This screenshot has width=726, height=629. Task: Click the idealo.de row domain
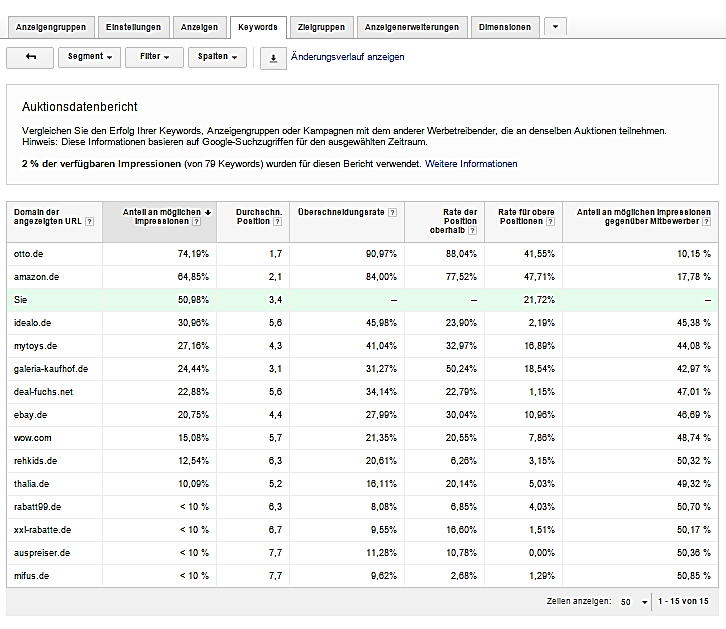(32, 323)
